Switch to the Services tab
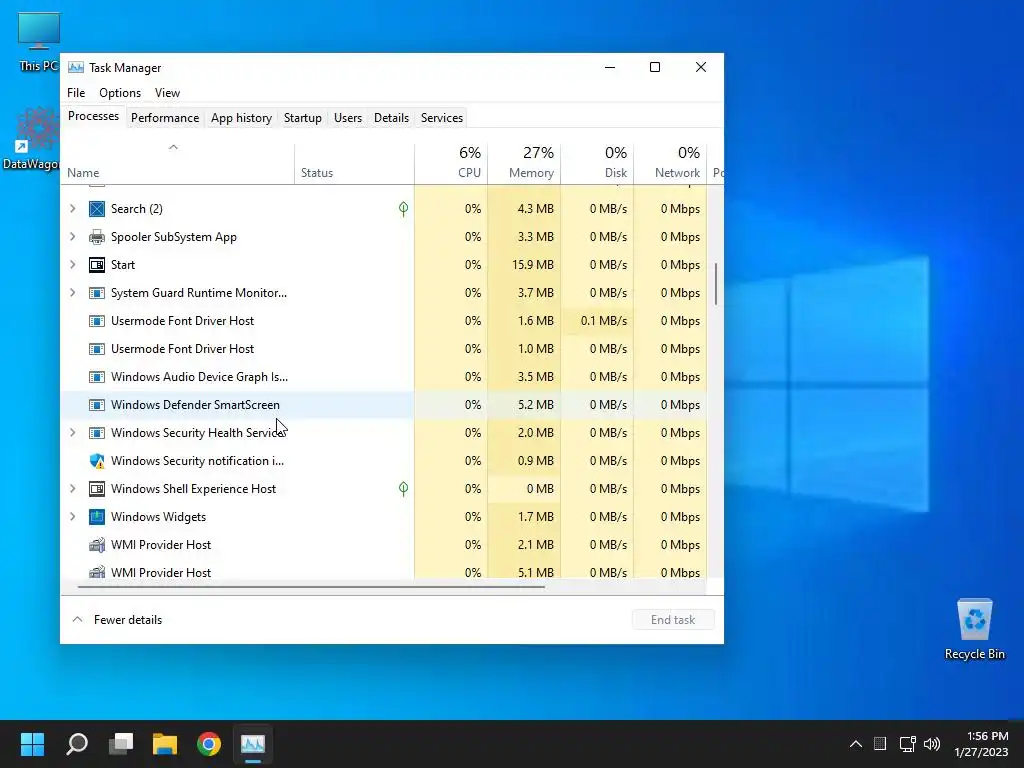Viewport: 1024px width, 768px height. [x=441, y=118]
